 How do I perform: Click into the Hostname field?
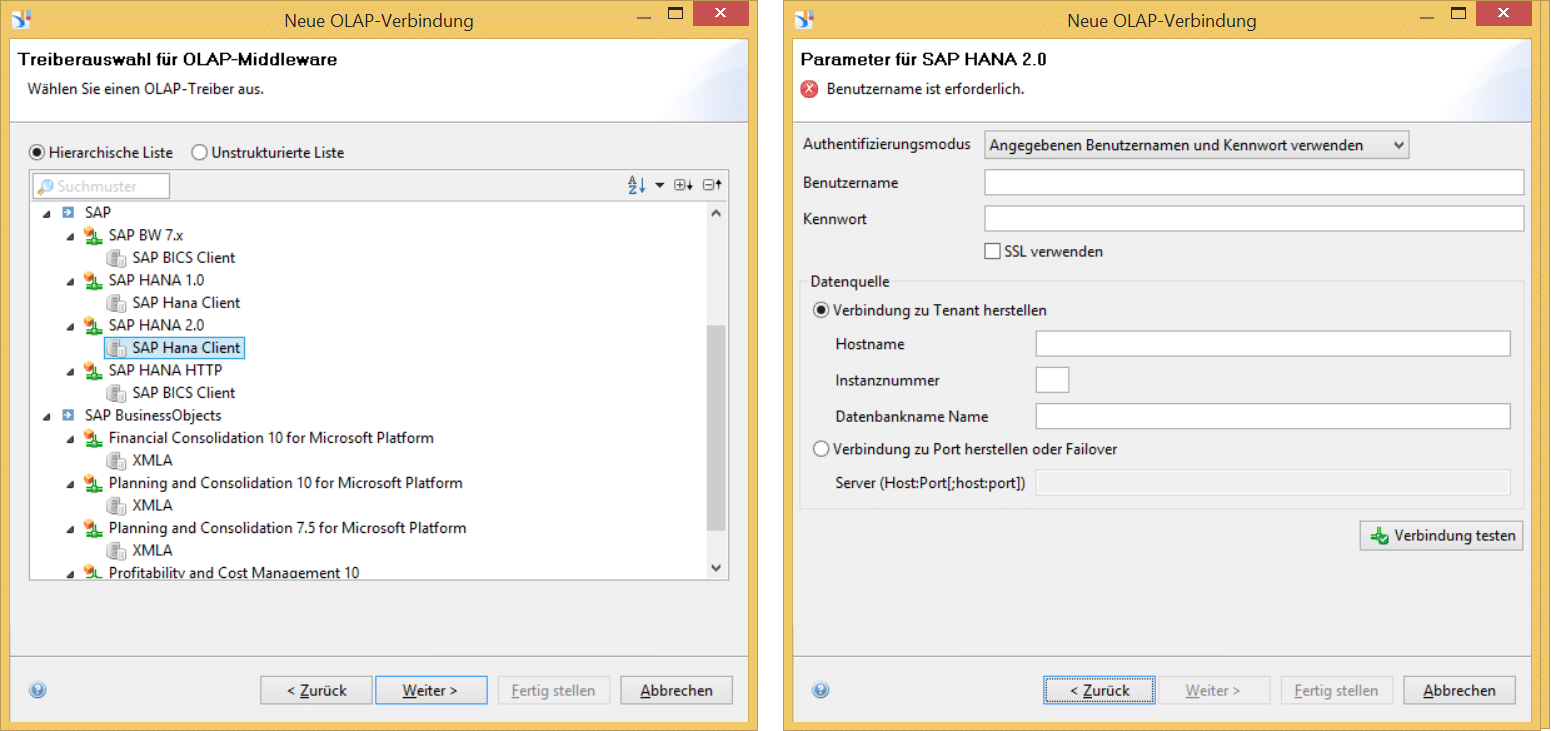[x=1273, y=344]
